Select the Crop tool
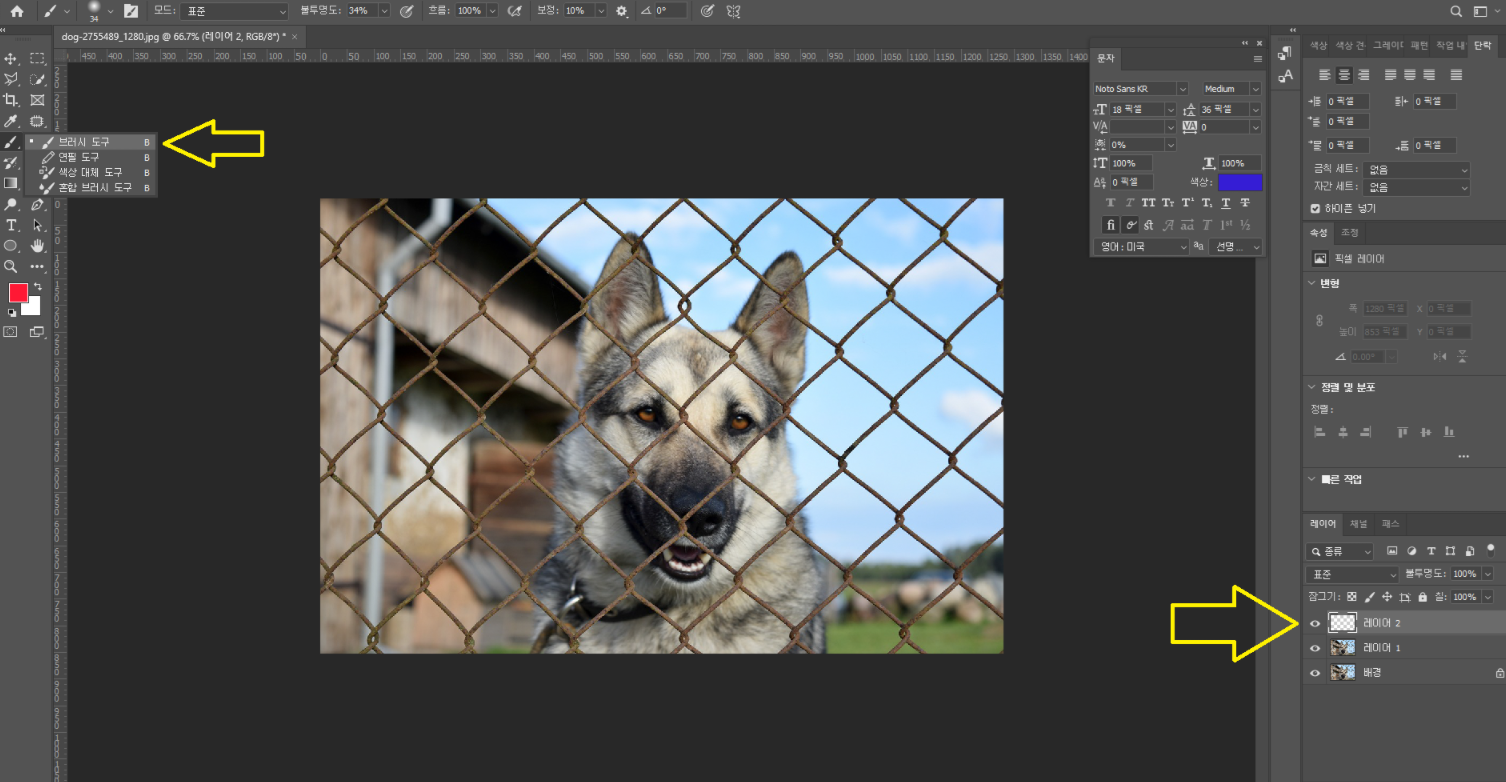Viewport: 1506px width, 782px height. tap(11, 100)
